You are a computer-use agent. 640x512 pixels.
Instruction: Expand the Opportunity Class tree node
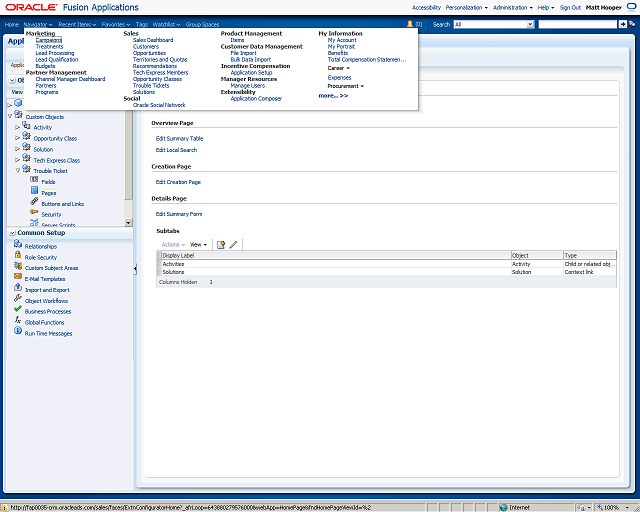[x=17, y=138]
